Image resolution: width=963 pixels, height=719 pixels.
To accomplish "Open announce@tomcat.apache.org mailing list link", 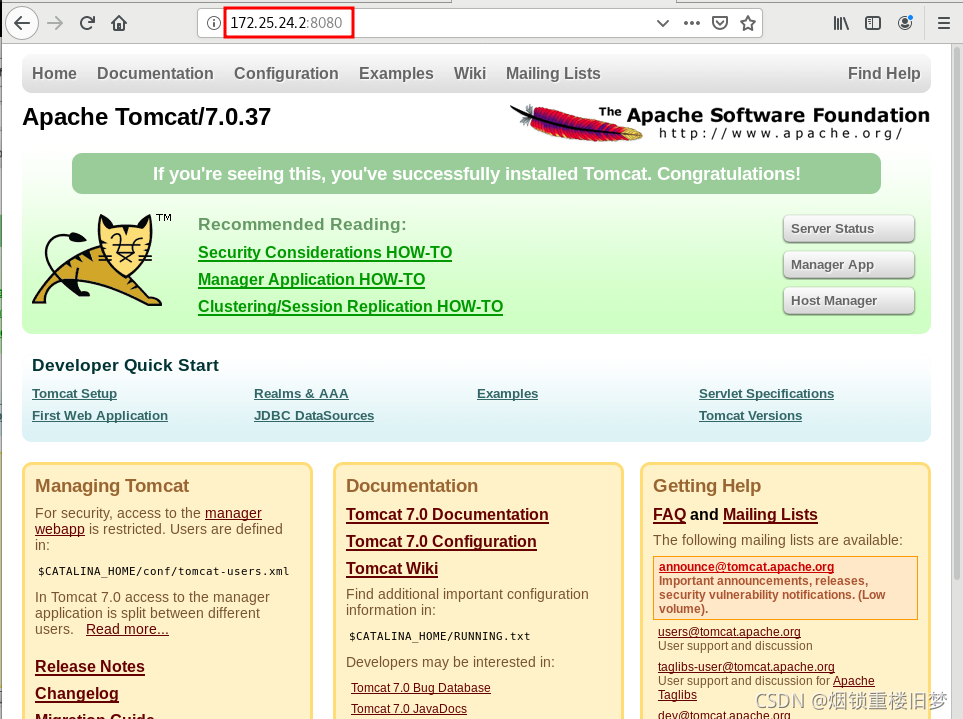I will coord(746,567).
